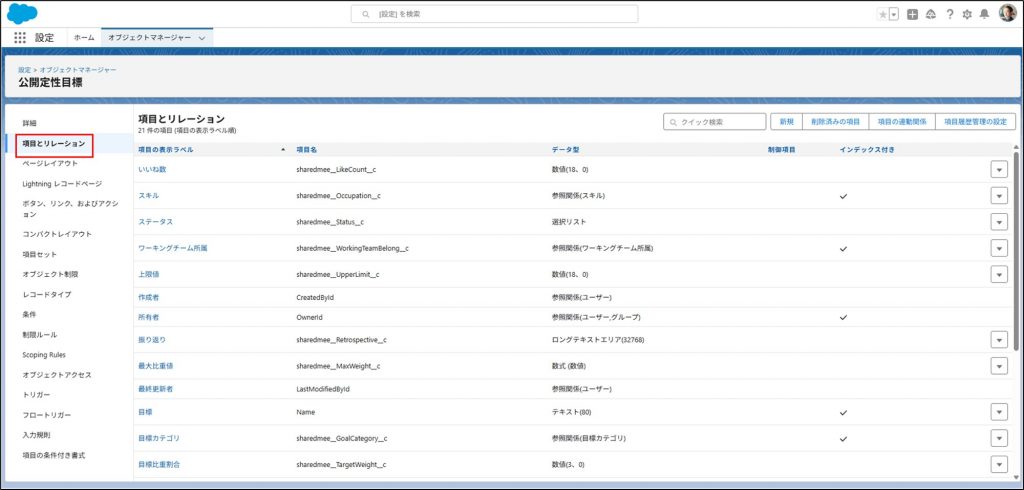Click the クイック検索 field
This screenshot has width=1024, height=490.
[714, 121]
